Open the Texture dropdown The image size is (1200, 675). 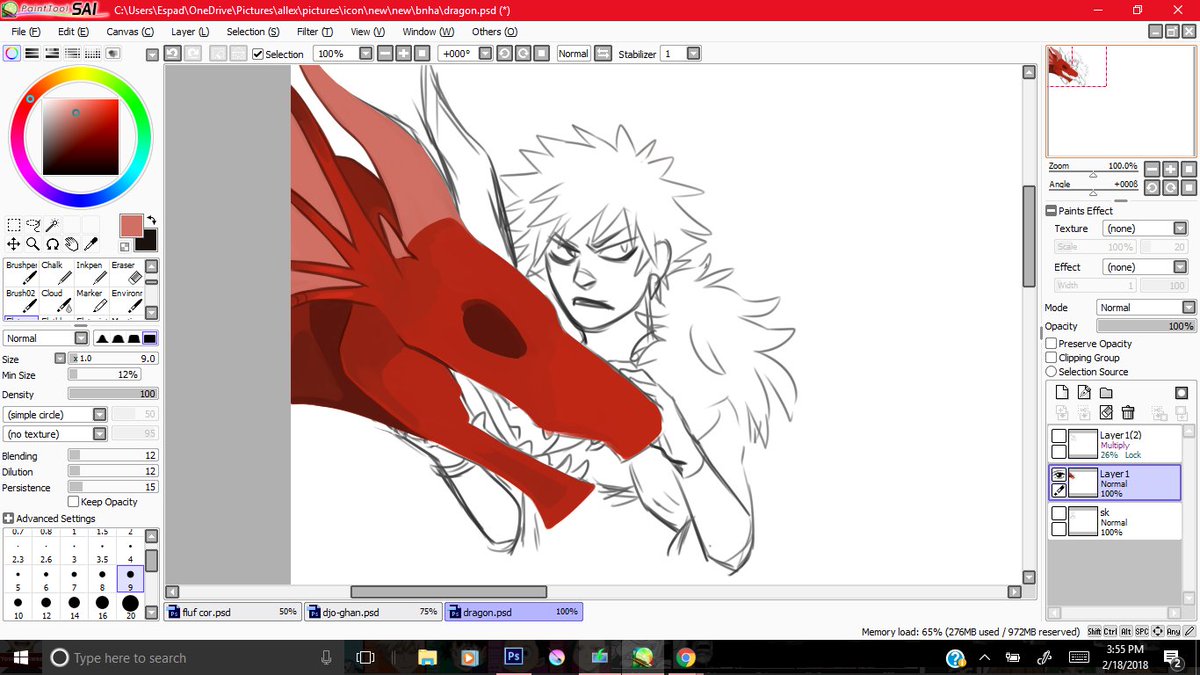point(1180,229)
